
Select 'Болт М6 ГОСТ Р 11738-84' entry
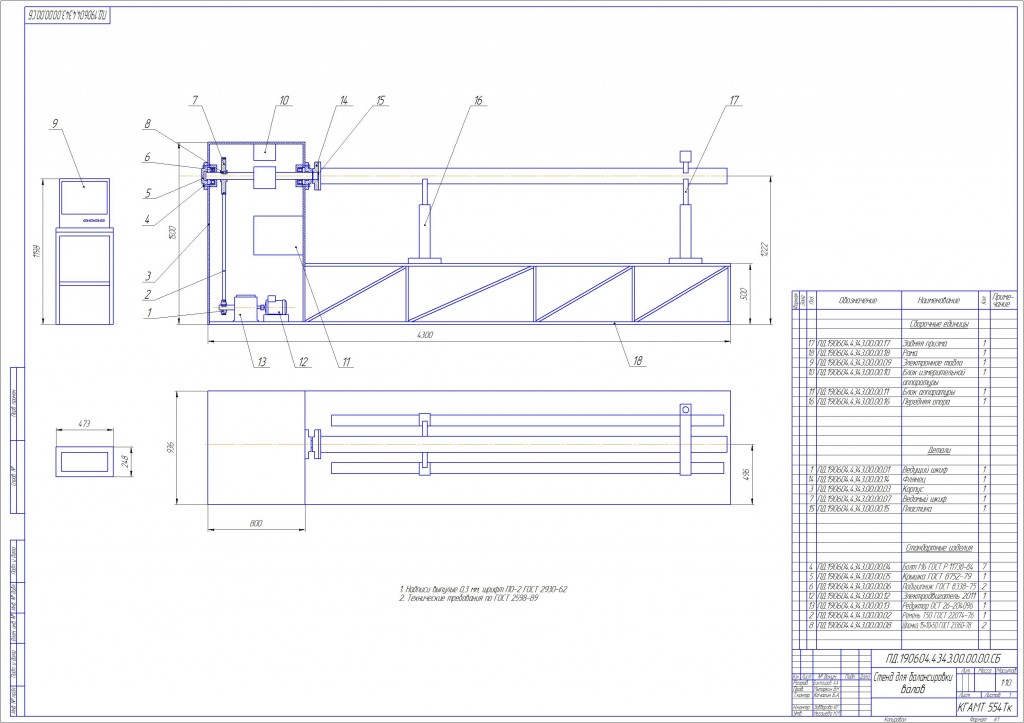[x=938, y=567]
